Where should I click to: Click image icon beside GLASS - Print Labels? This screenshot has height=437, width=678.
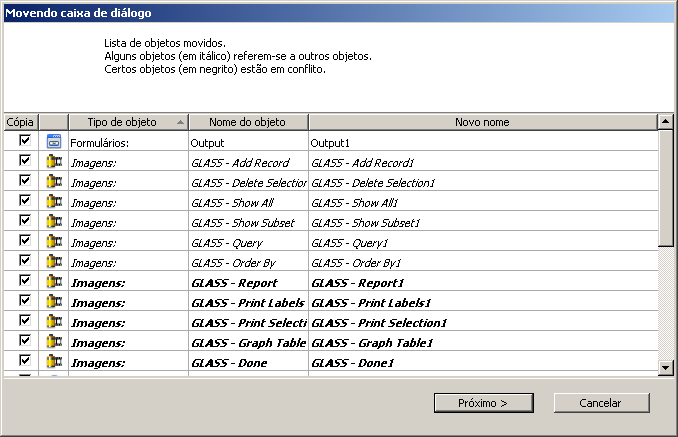pos(54,302)
